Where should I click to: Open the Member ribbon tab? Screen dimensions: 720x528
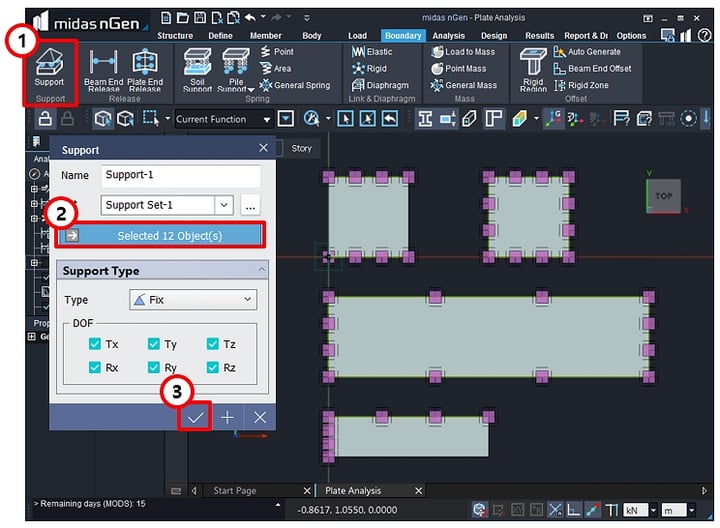click(265, 35)
